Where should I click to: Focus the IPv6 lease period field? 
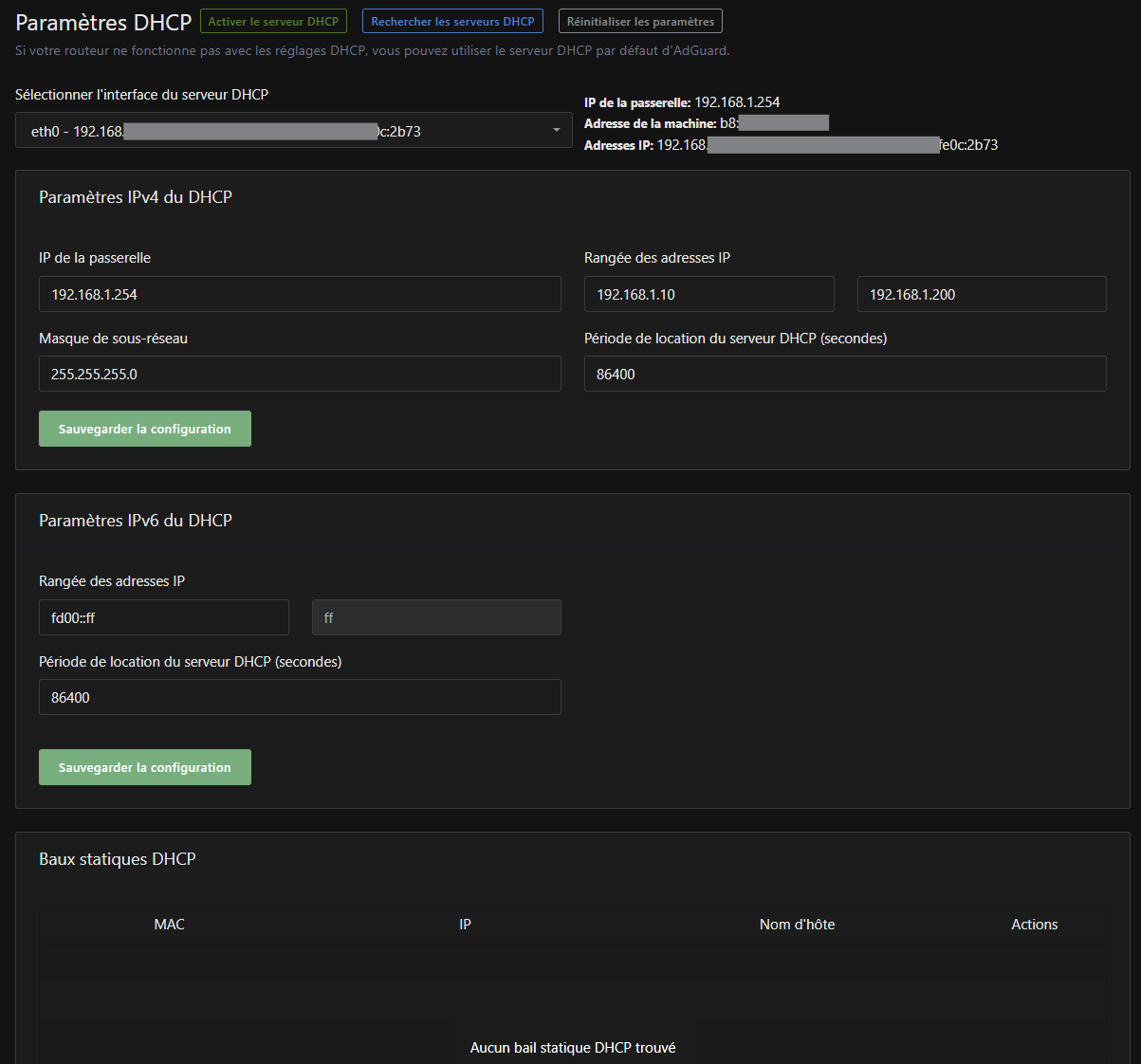point(300,697)
